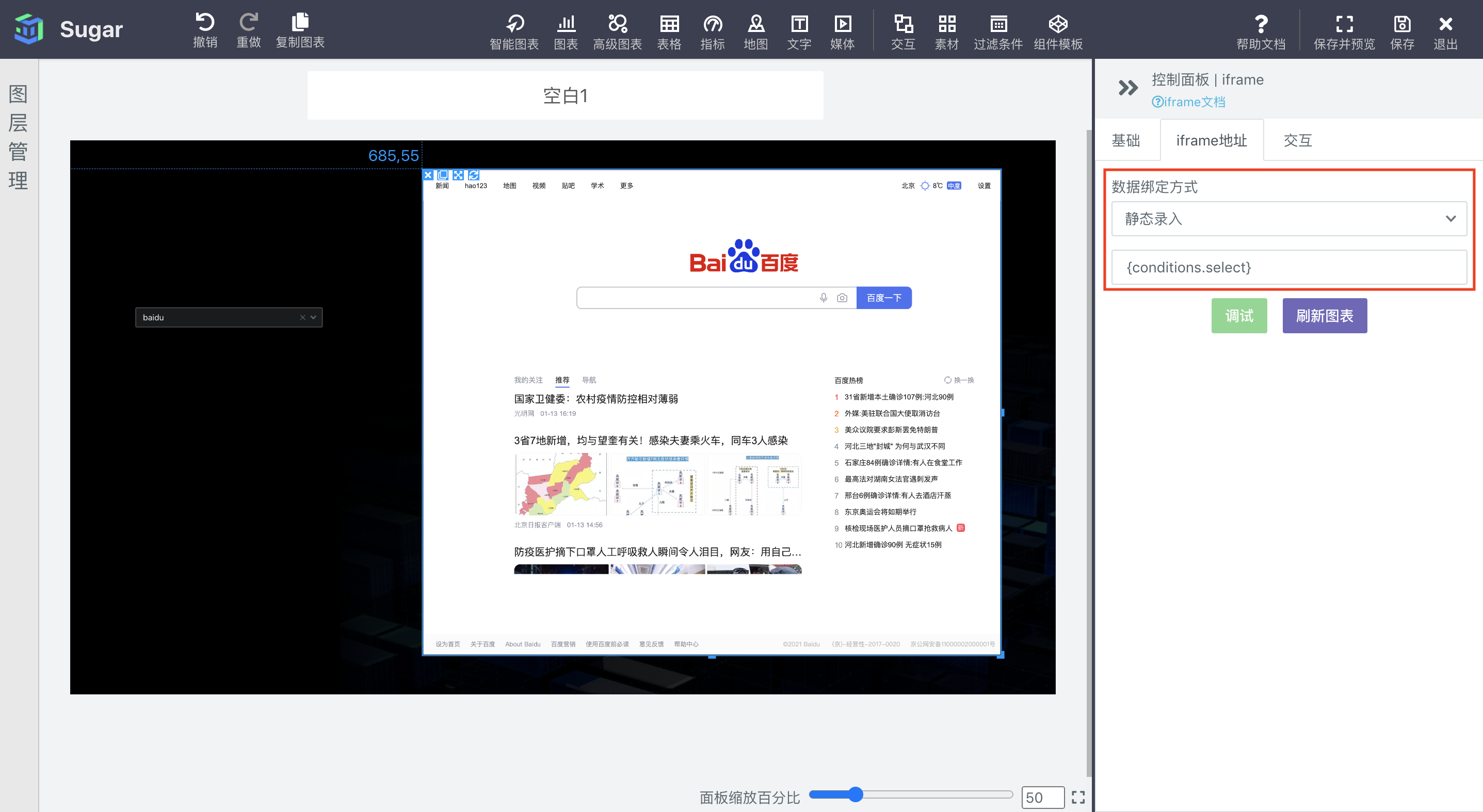
Task: Open the 素材 materials tool
Action: pos(946,31)
